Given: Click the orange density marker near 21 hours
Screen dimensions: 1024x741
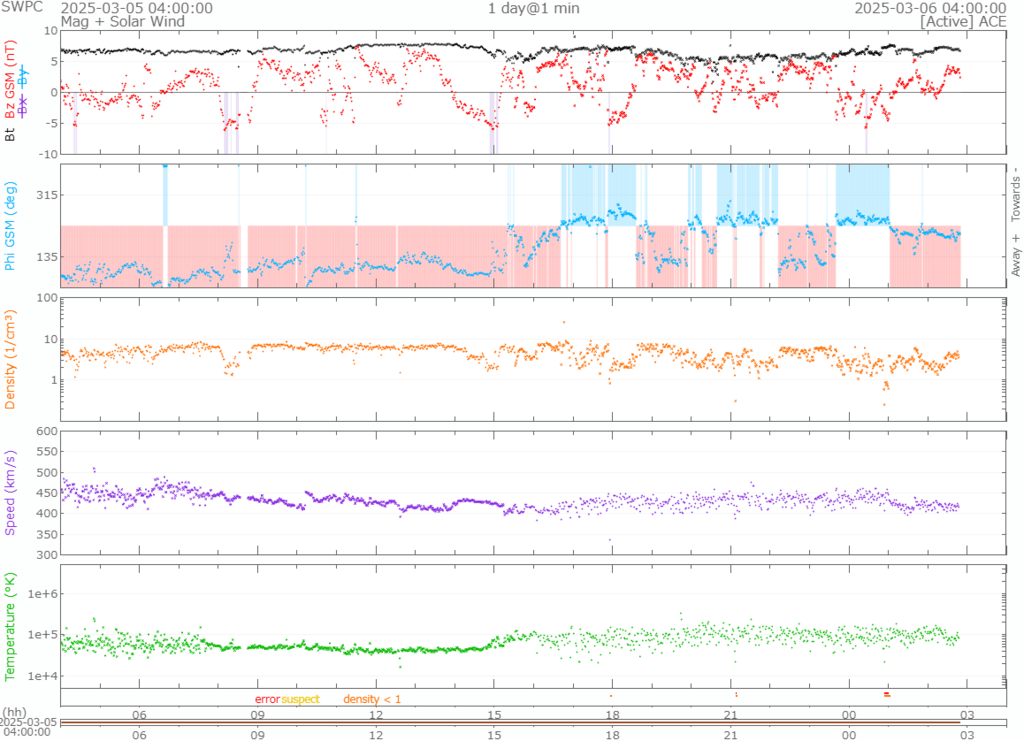Looking at the screenshot, I should coord(736,693).
